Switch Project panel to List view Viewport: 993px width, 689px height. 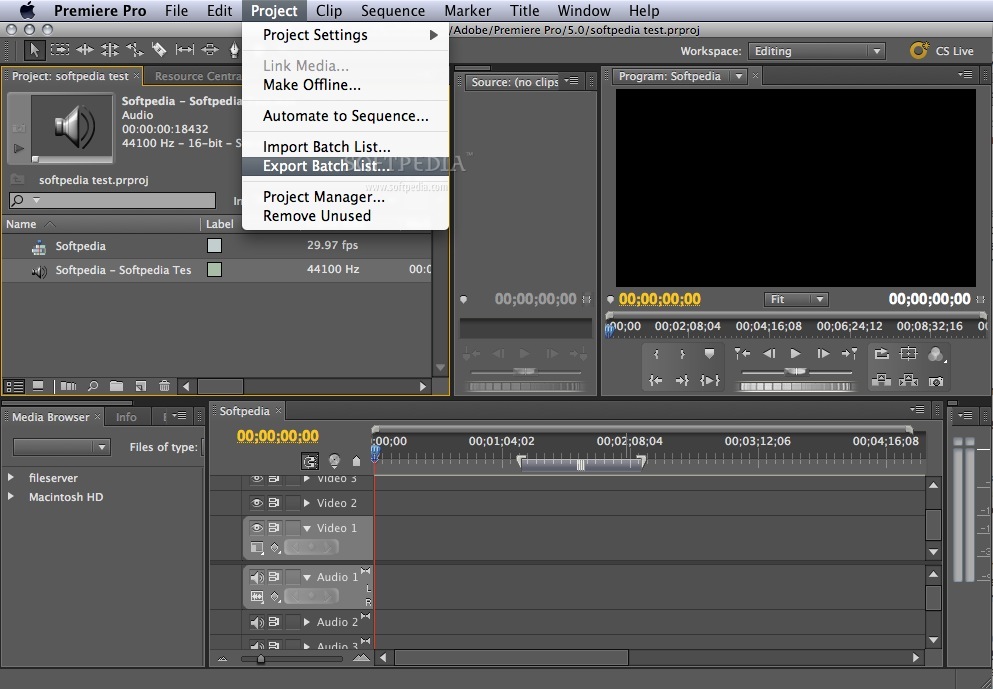tap(15, 386)
